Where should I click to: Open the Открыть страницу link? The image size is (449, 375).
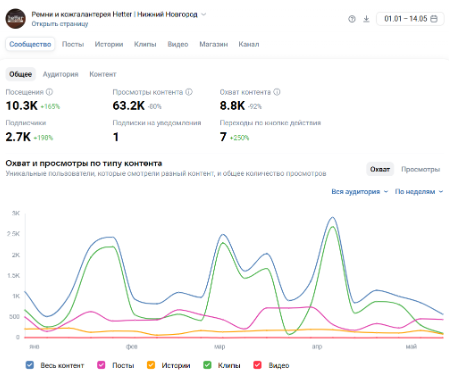[x=60, y=24]
